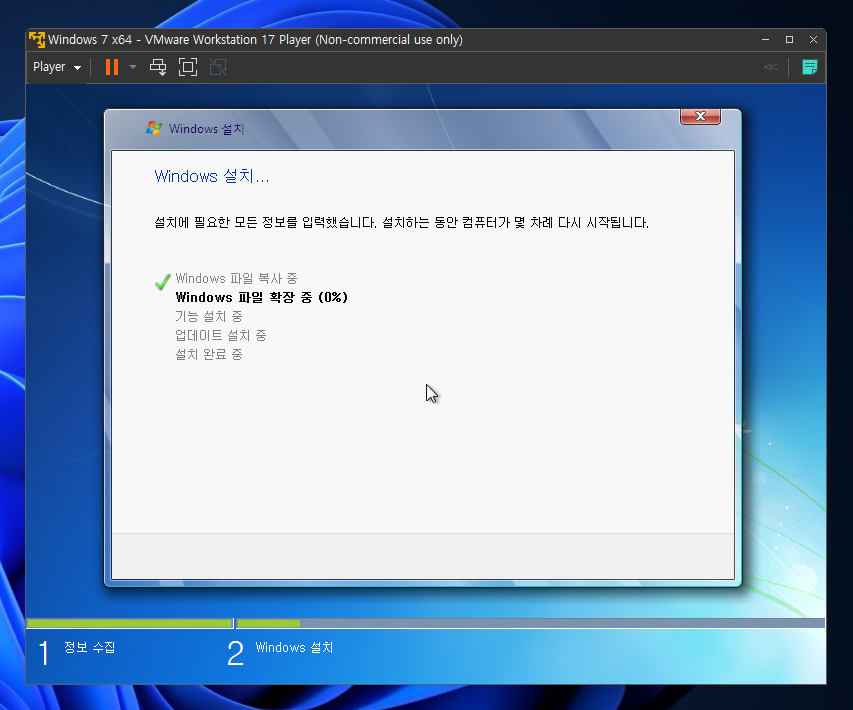This screenshot has width=853, height=710.
Task: Select 'Windows 파일 확장 중 (0%)' text
Action: point(261,298)
